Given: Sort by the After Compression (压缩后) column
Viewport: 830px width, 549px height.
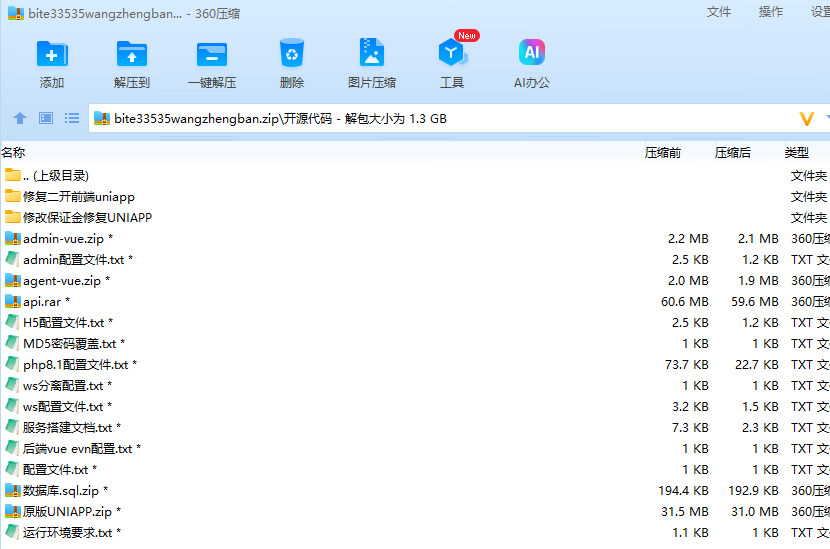Looking at the screenshot, I should (x=733, y=152).
